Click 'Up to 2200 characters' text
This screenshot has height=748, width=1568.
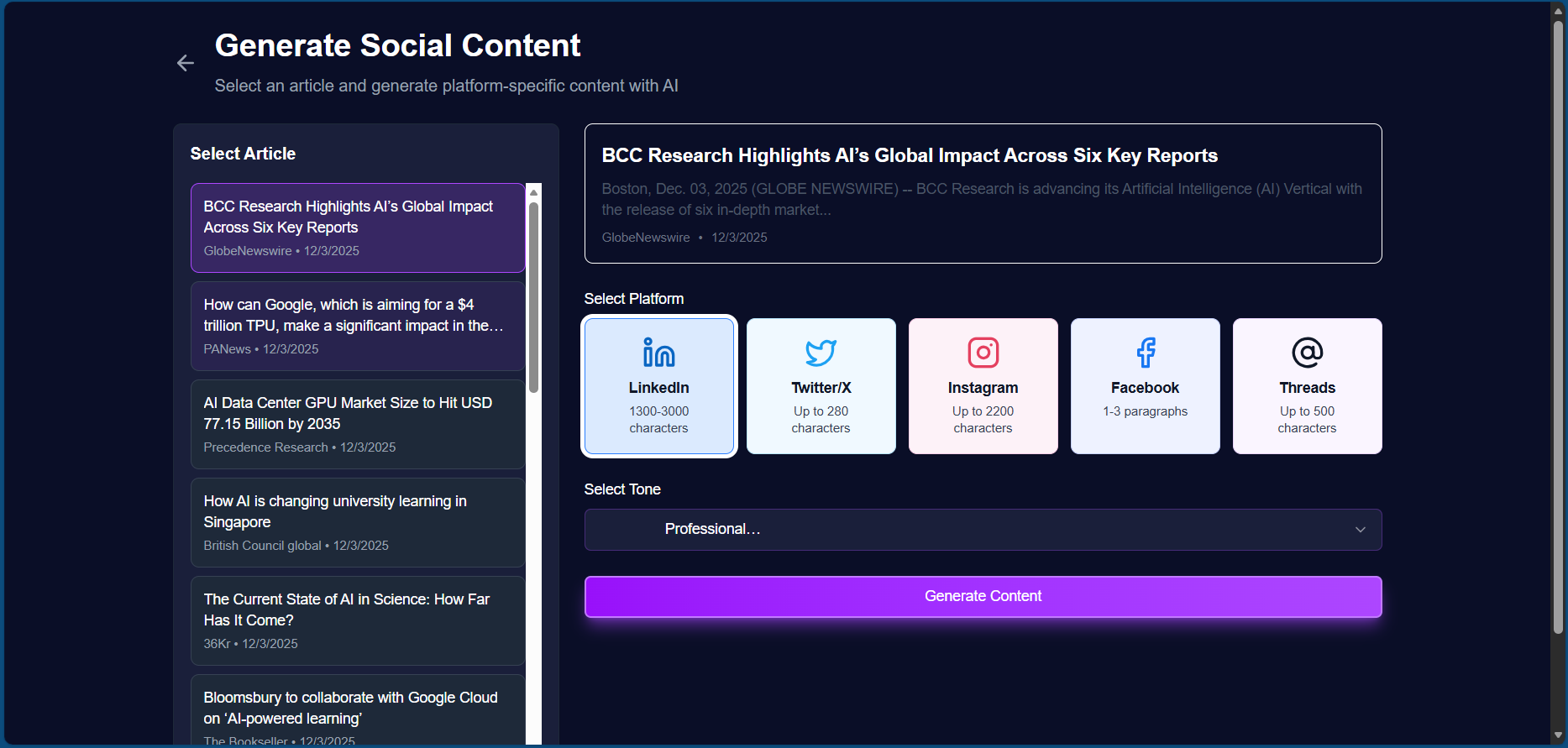pos(983,420)
